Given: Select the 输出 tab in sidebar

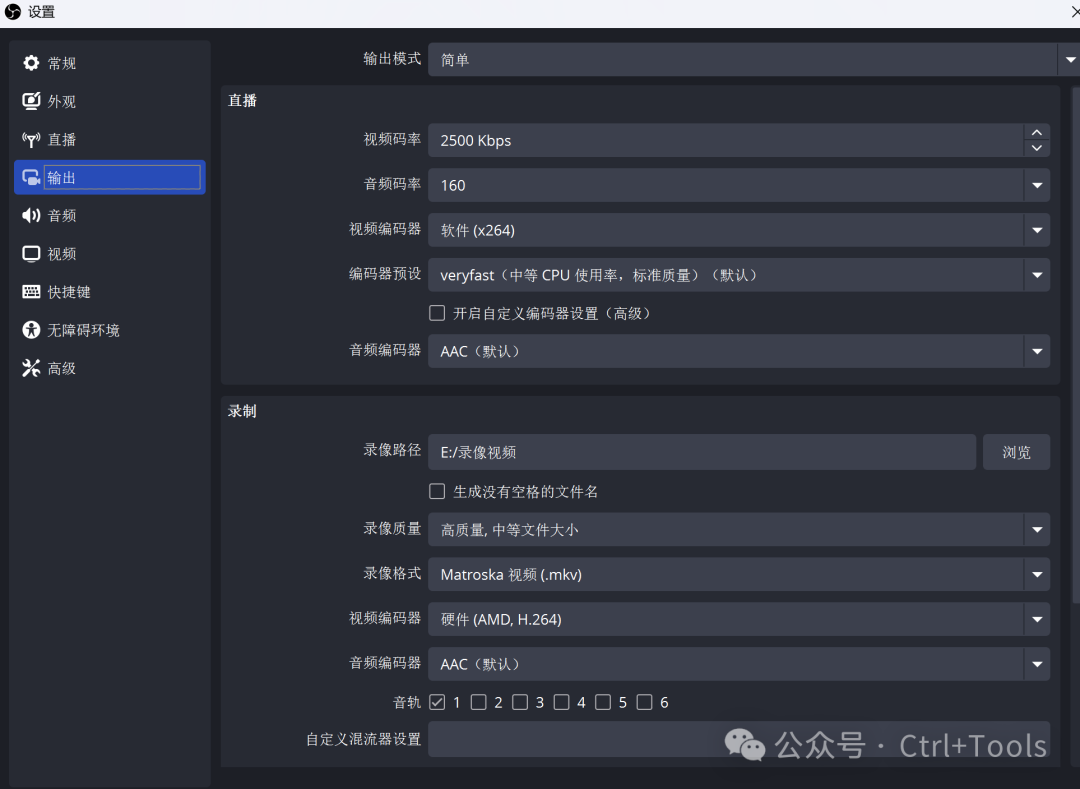Looking at the screenshot, I should point(109,177).
